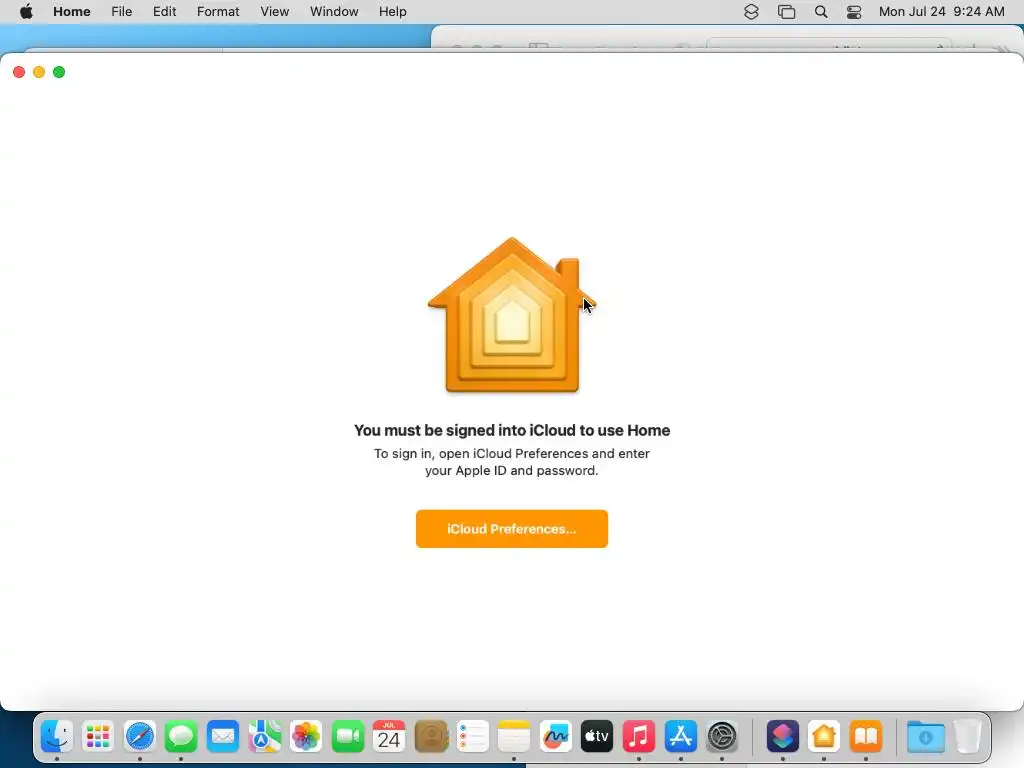Open Calendar from the Dock

pyautogui.click(x=389, y=737)
